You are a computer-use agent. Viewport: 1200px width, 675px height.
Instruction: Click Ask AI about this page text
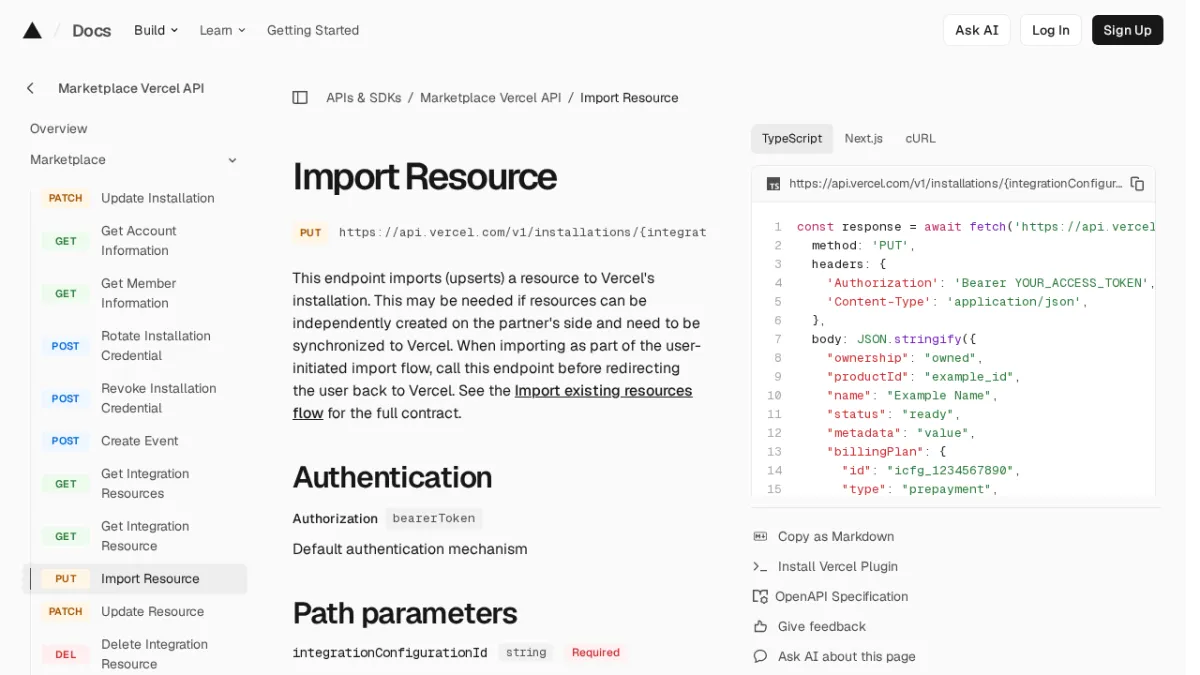847,657
